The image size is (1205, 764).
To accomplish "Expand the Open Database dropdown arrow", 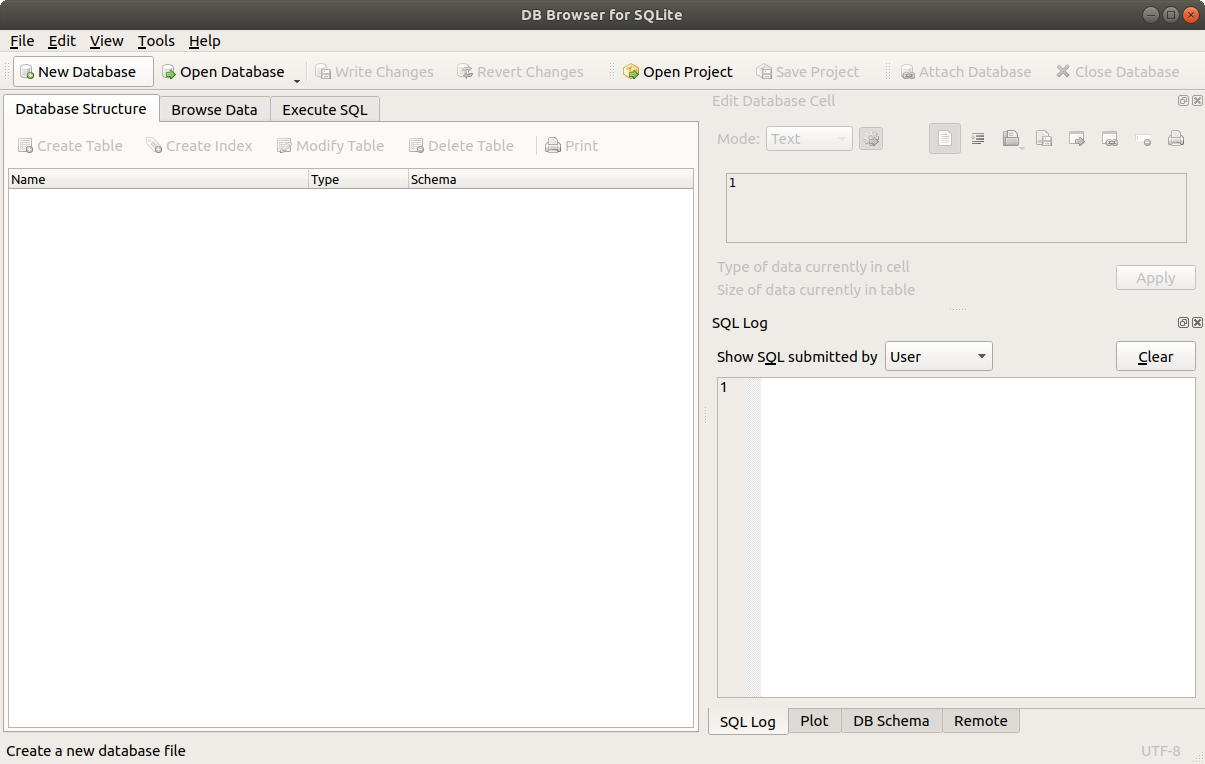I will tap(295, 76).
